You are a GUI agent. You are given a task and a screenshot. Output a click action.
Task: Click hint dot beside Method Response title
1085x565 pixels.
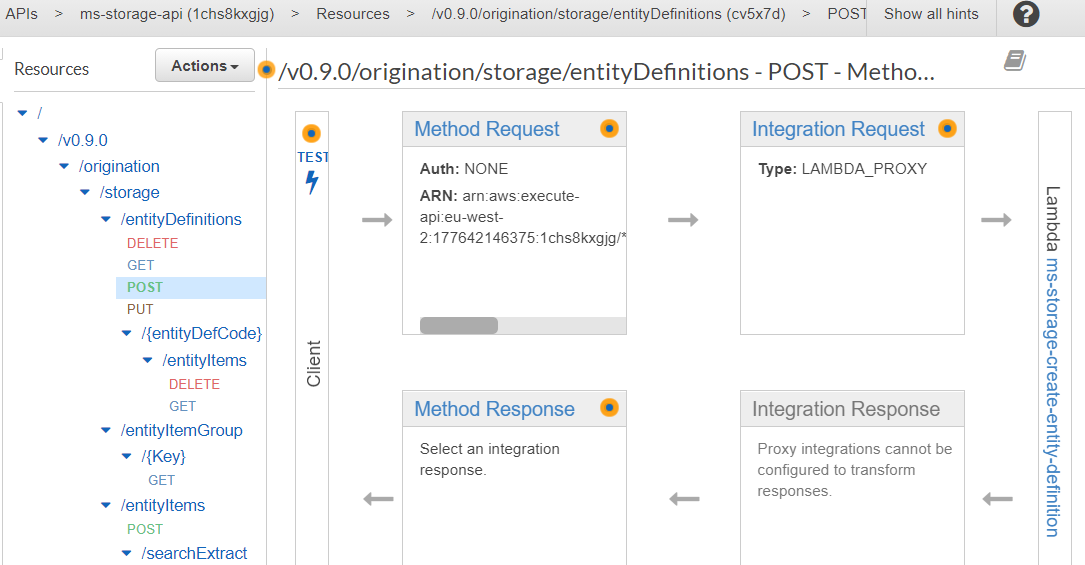pos(609,407)
